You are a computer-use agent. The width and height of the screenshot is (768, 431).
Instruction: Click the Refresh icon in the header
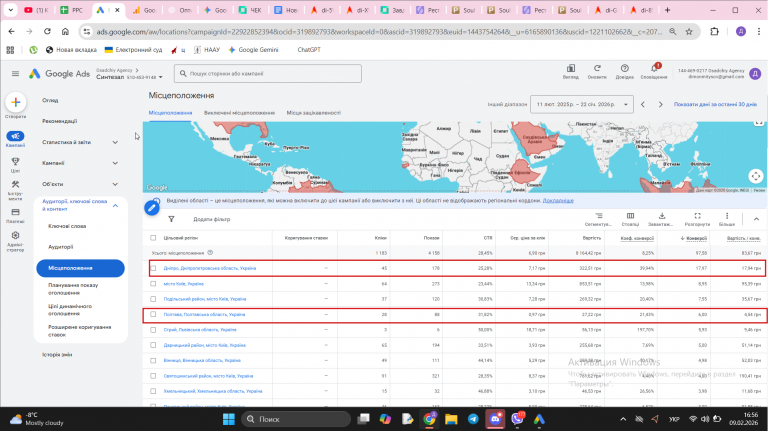(x=598, y=69)
